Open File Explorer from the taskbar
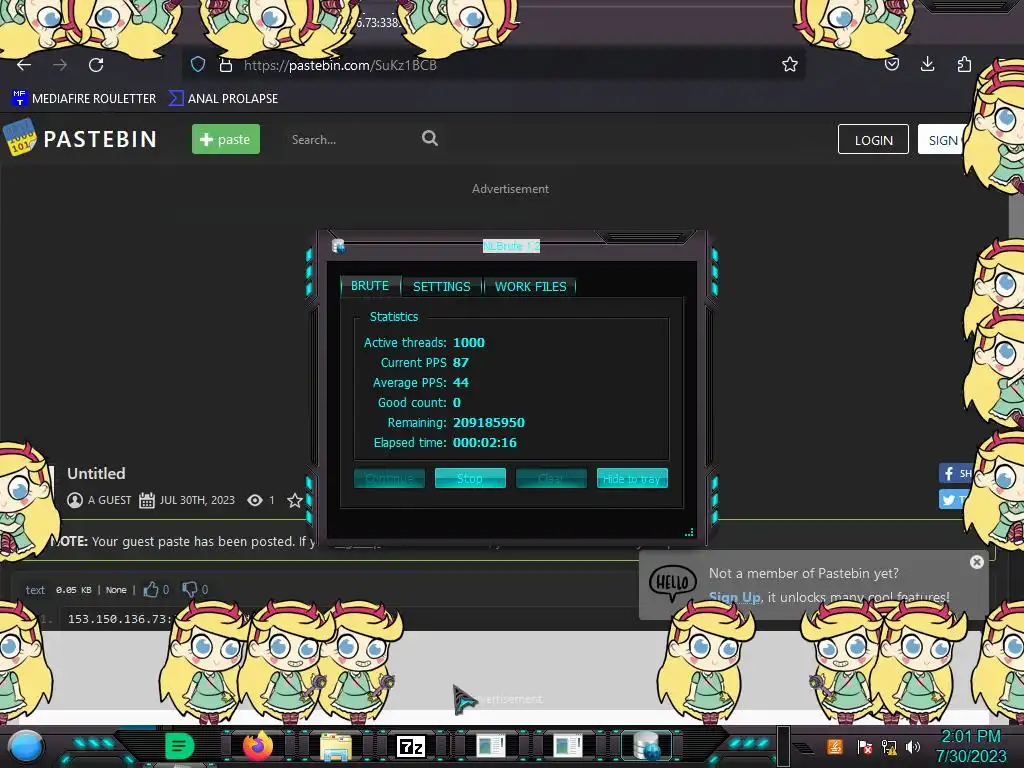The image size is (1024, 768). (336, 746)
